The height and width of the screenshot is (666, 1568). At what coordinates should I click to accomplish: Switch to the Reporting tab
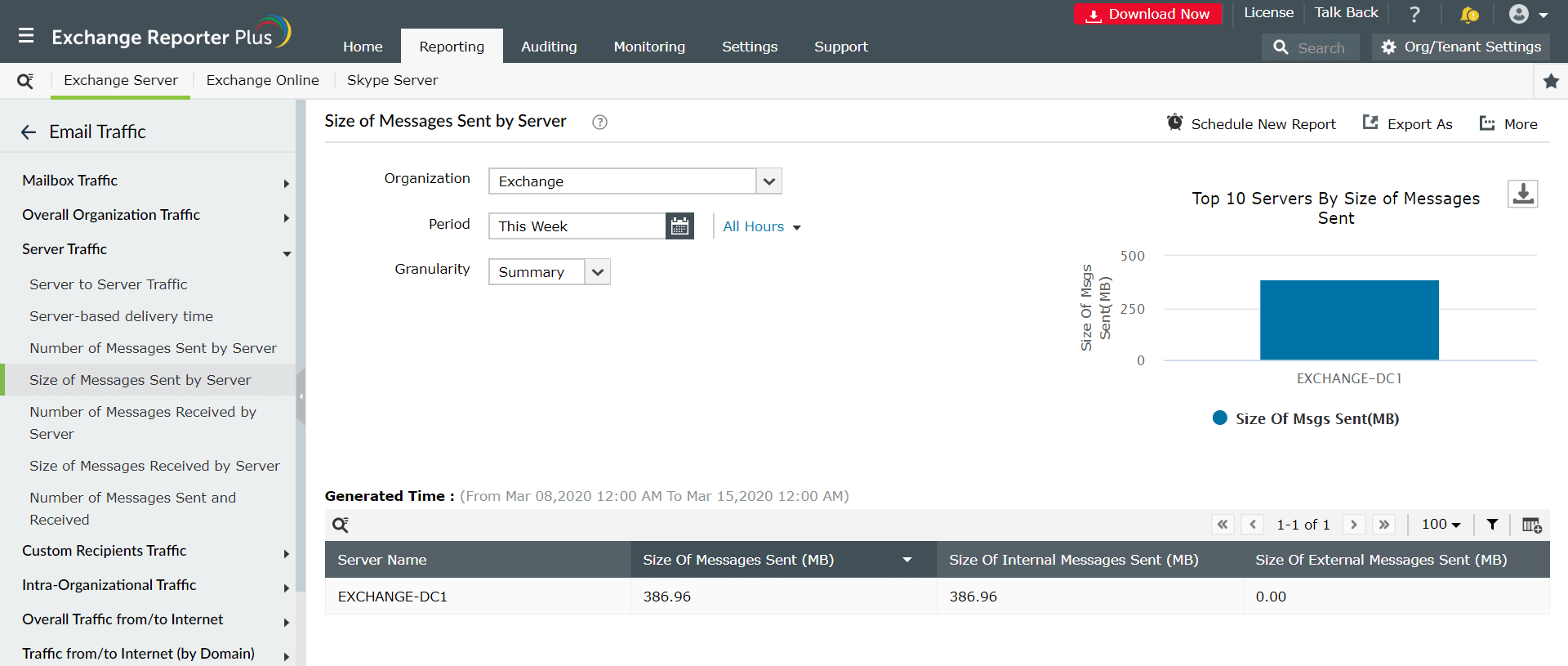coord(452,47)
